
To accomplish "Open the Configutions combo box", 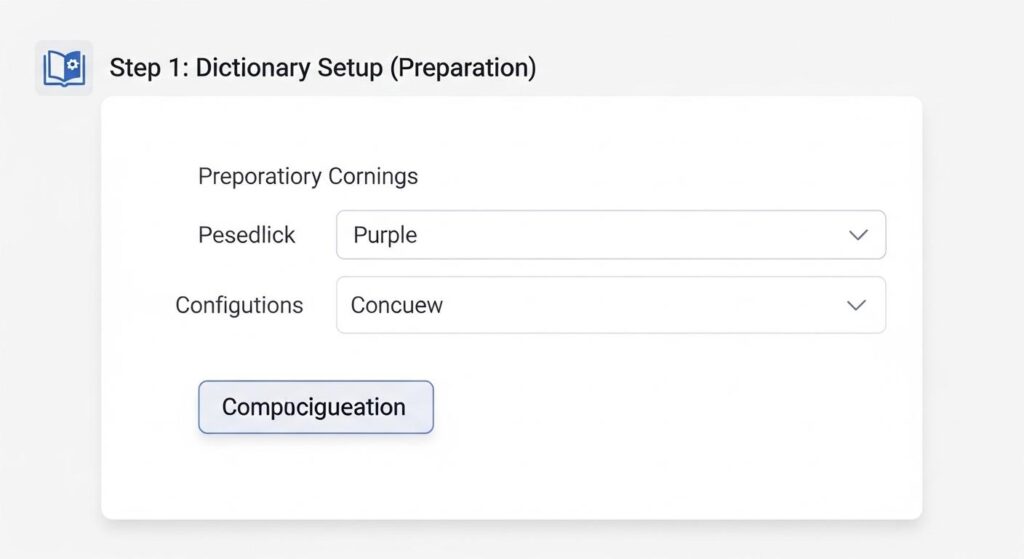I will click(x=610, y=305).
